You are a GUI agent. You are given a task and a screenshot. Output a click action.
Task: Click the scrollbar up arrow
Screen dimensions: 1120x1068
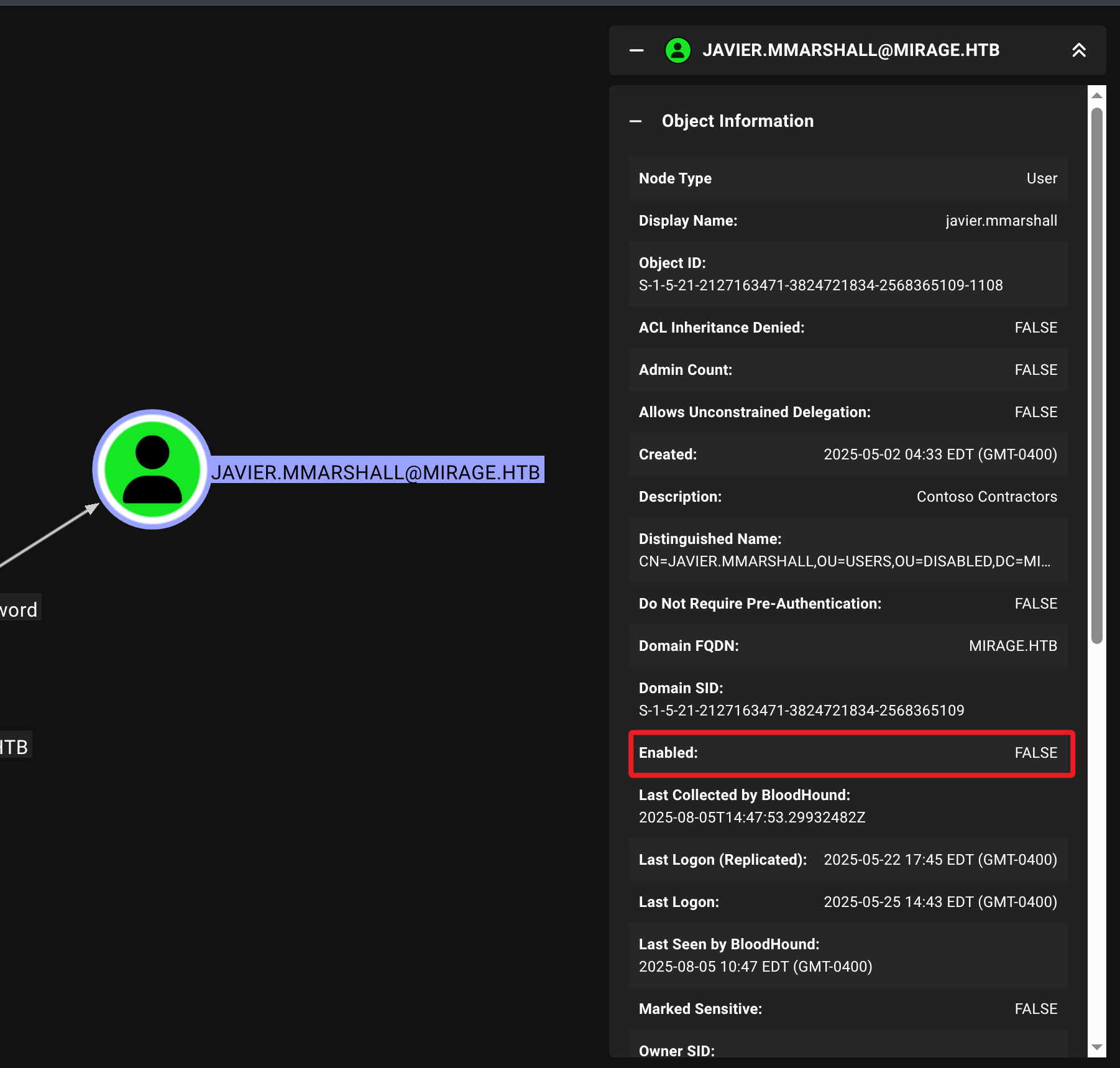tap(1097, 96)
